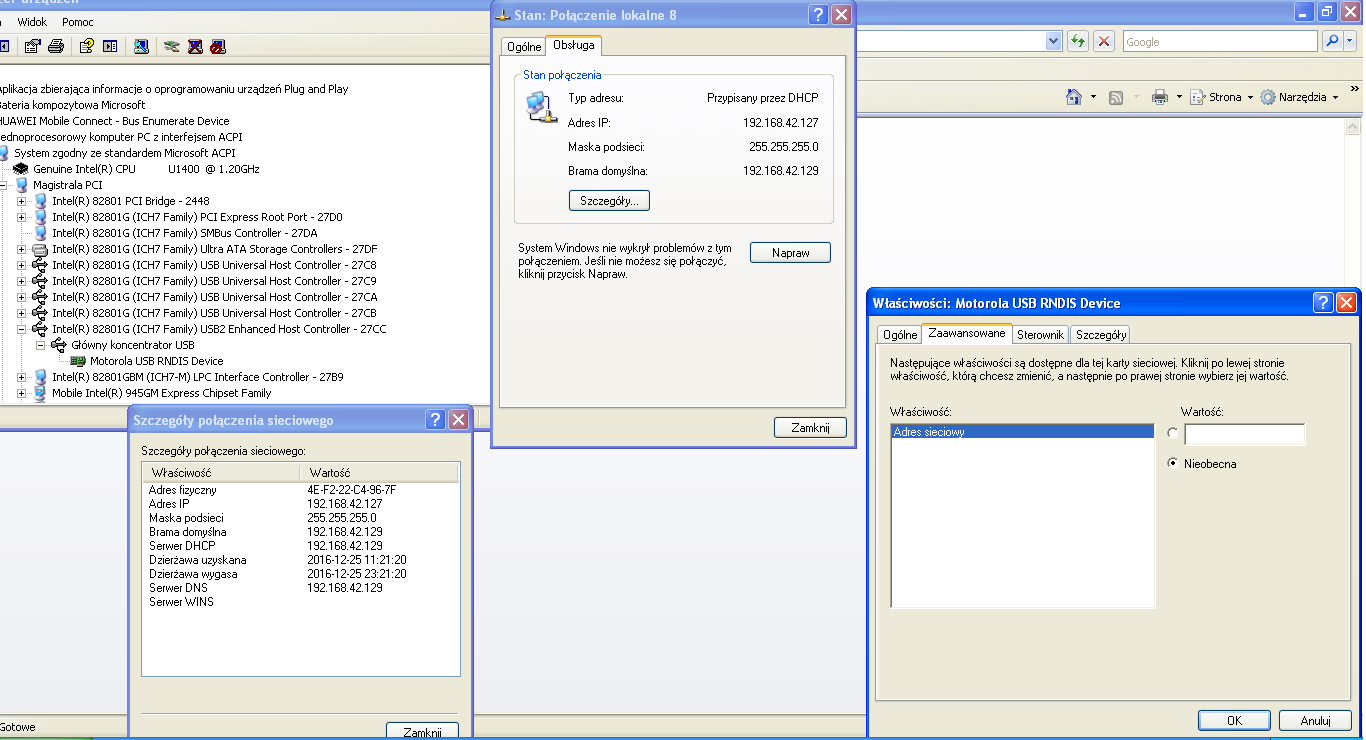Open the Narzędzia dropdown in browser toolbar
This screenshot has width=1366, height=740.
(1299, 97)
